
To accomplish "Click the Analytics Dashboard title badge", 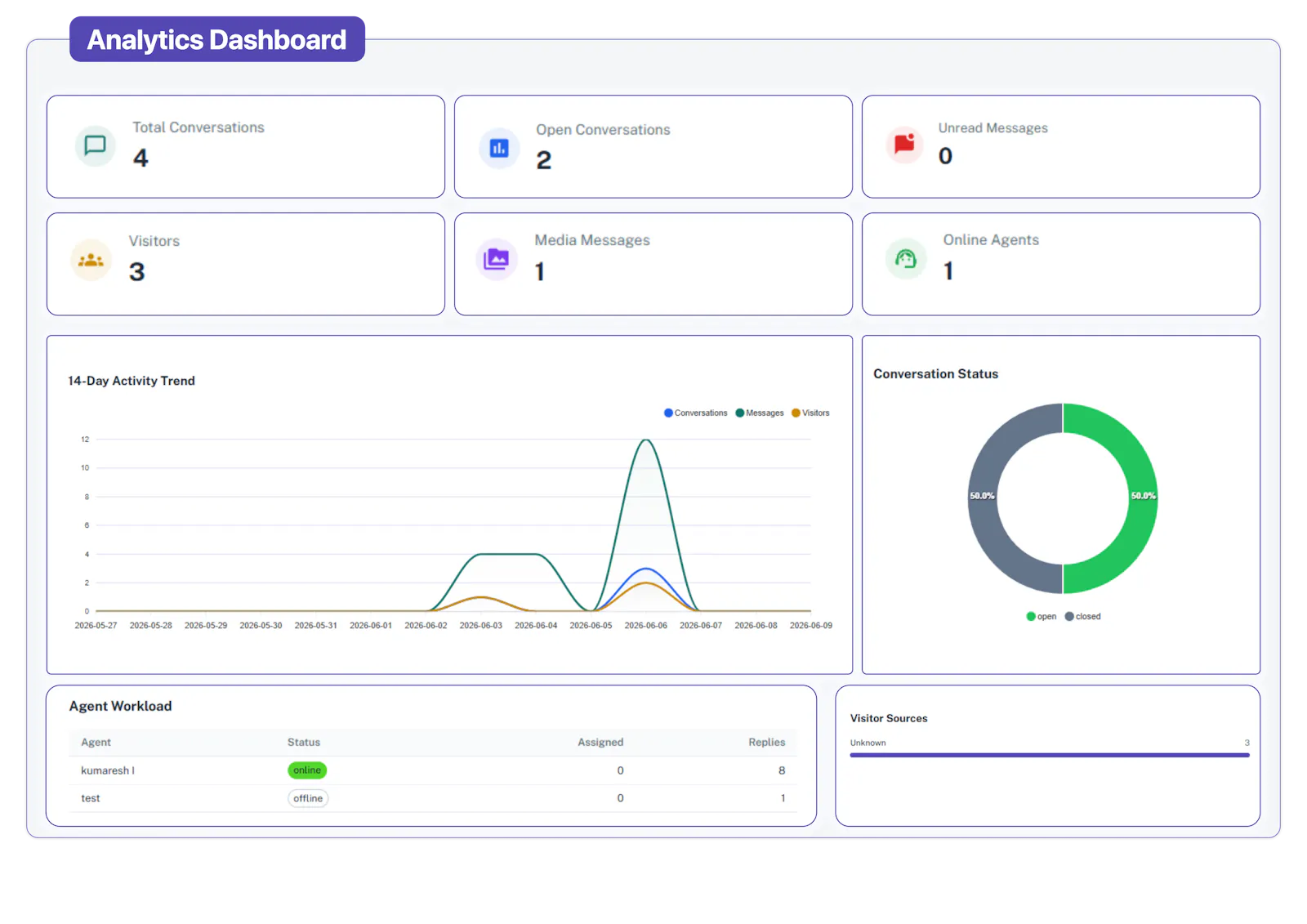I will 217,39.
